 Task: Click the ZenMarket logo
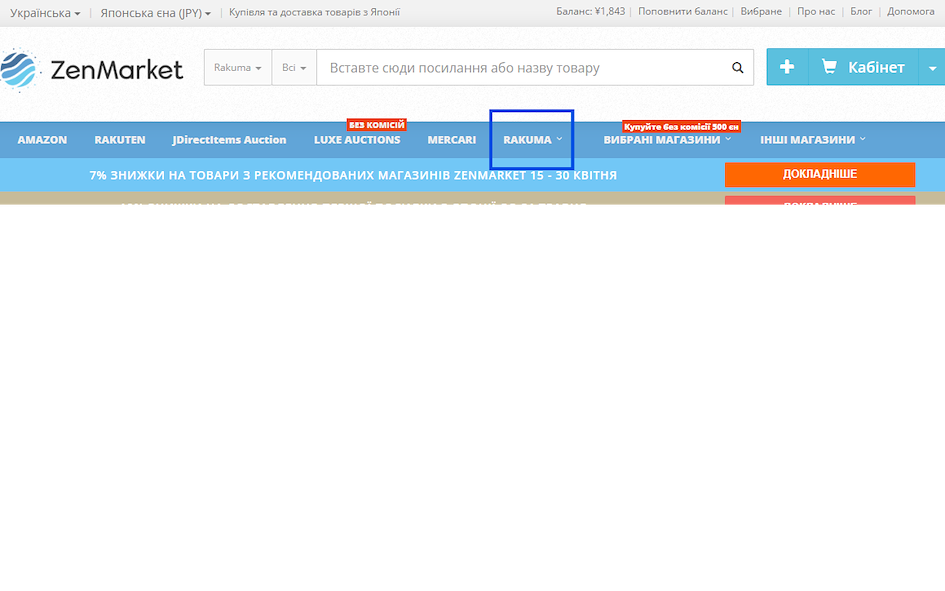tap(92, 69)
